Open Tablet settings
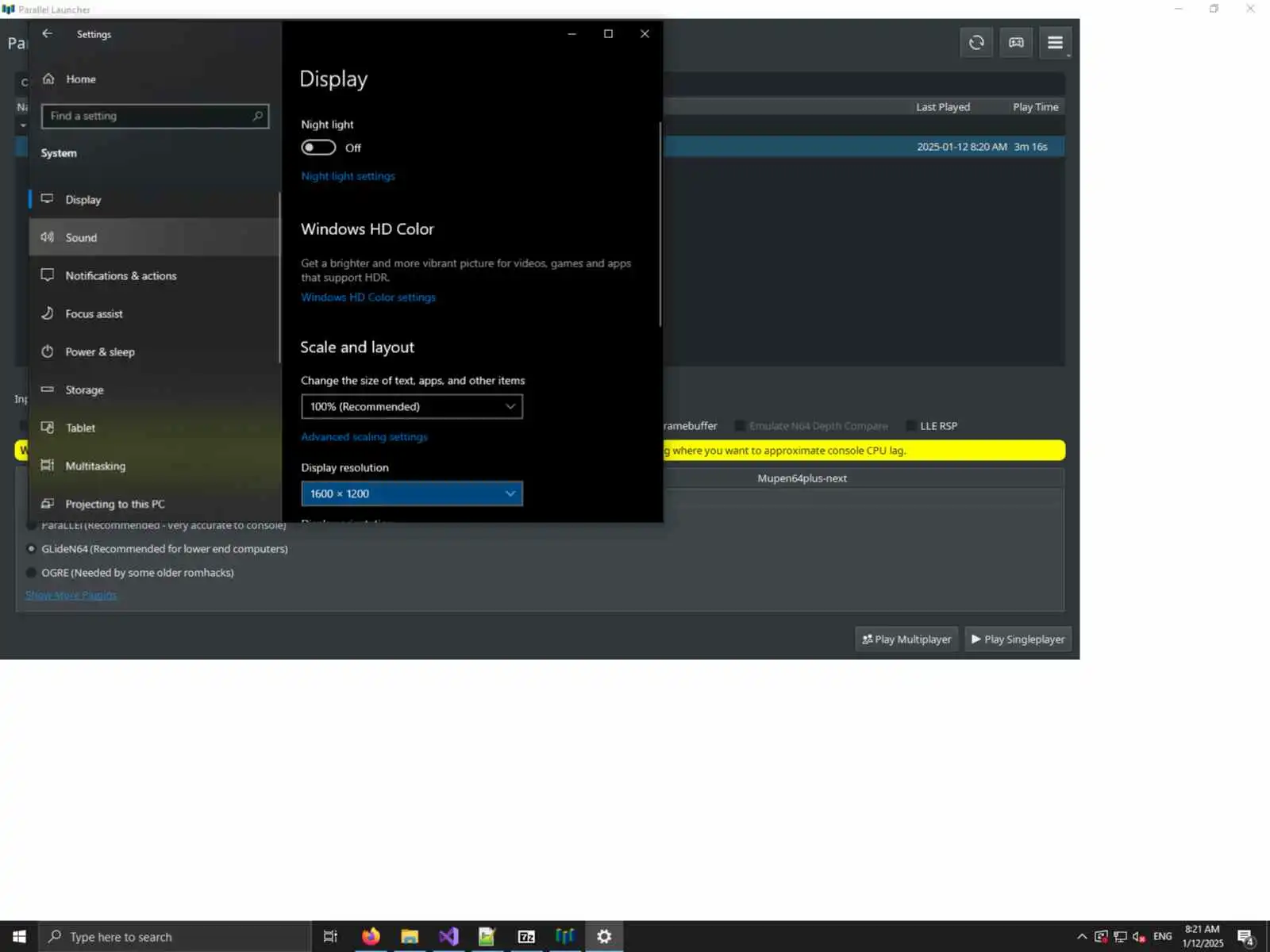This screenshot has height=952, width=1270. click(155, 428)
